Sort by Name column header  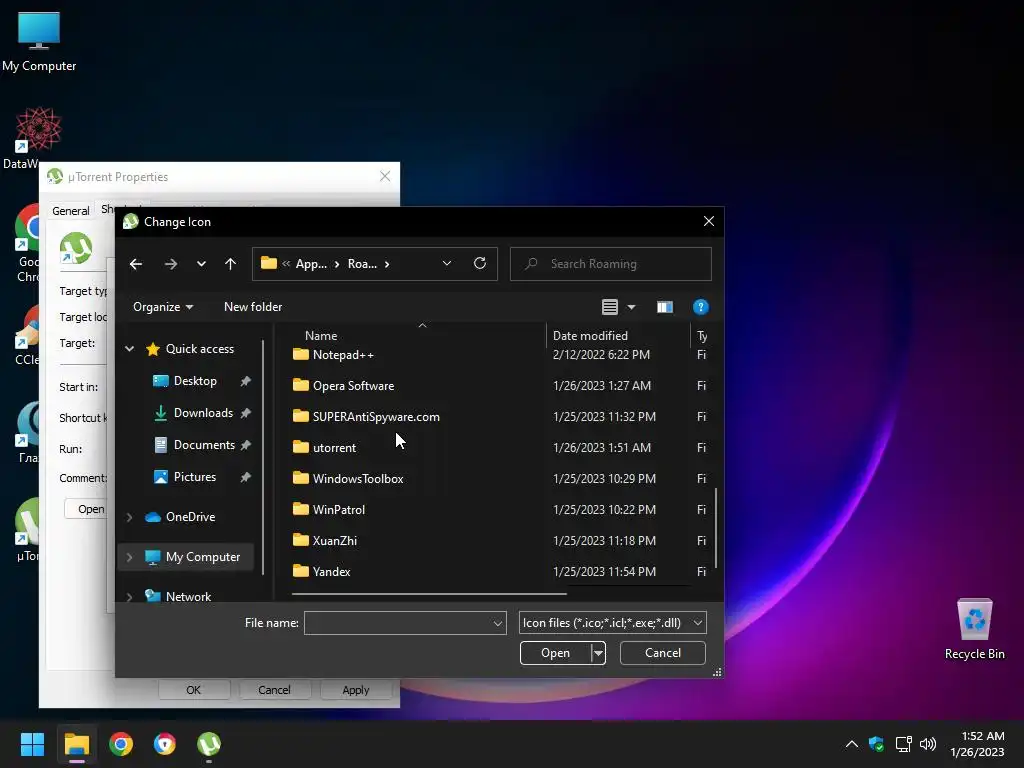(321, 336)
